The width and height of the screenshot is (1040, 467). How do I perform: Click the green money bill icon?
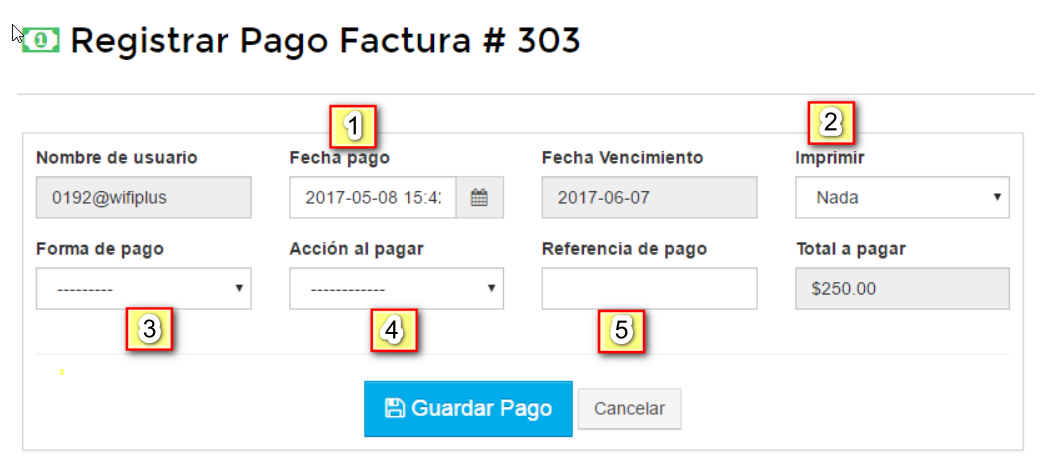41,40
